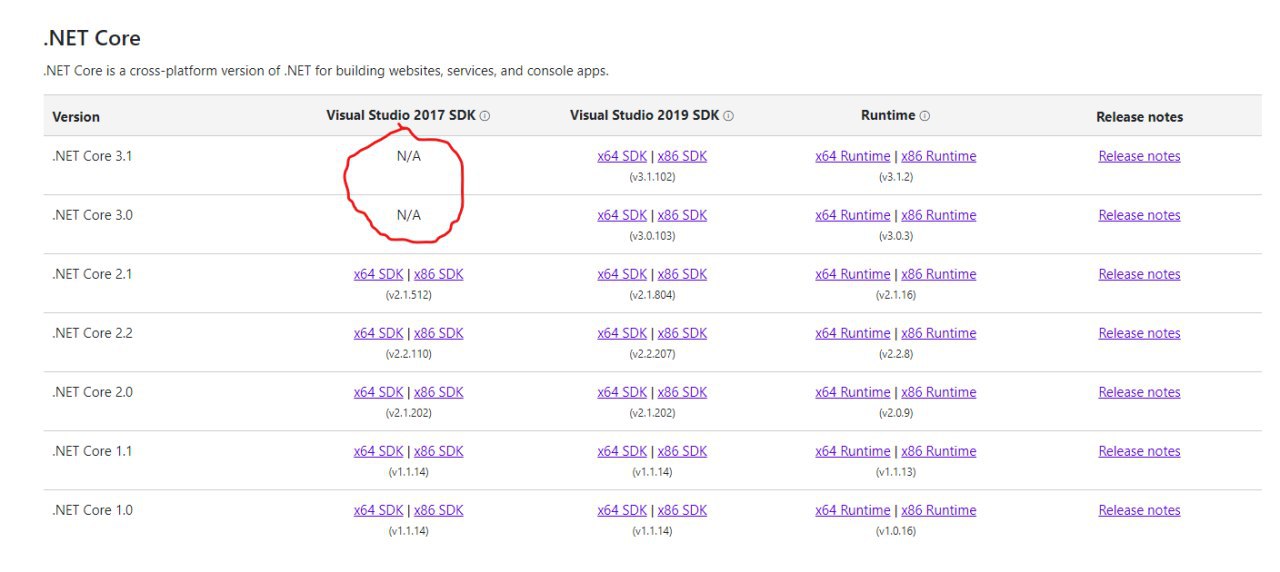Click info icon beside Runtime header
Viewport: 1280px width, 572px height.
point(925,116)
